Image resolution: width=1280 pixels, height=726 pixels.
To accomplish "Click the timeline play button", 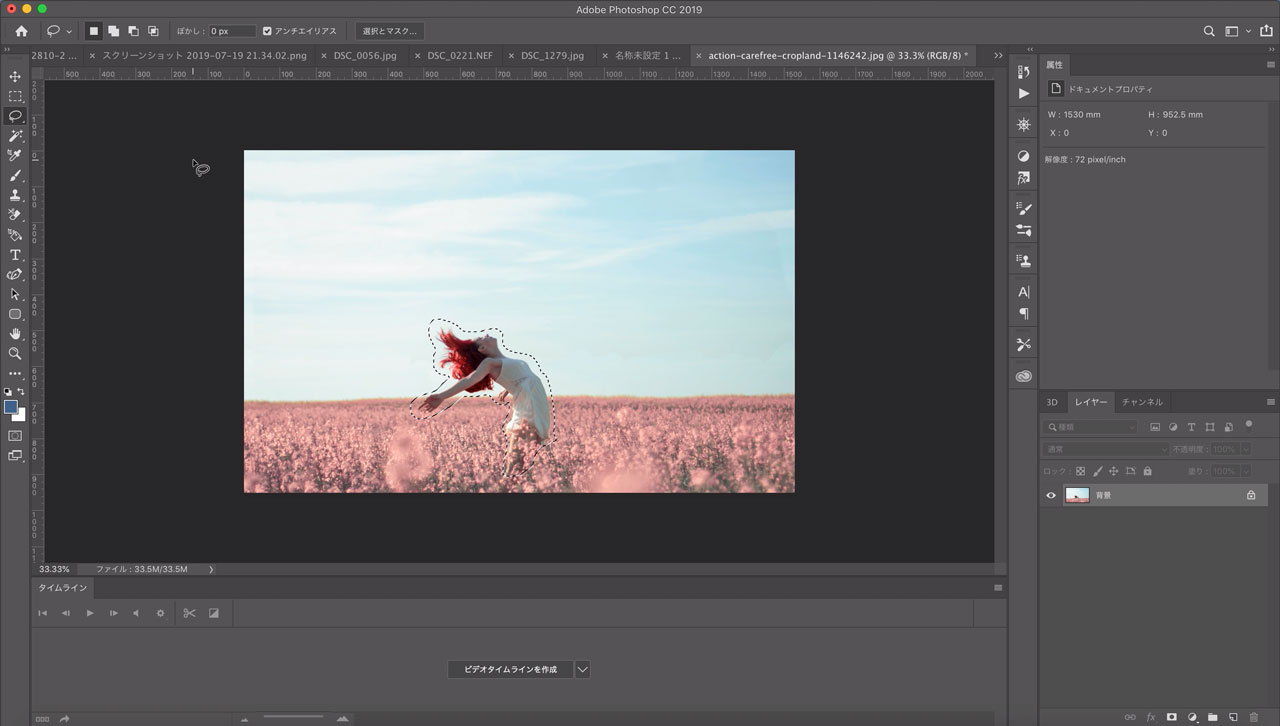I will click(90, 613).
